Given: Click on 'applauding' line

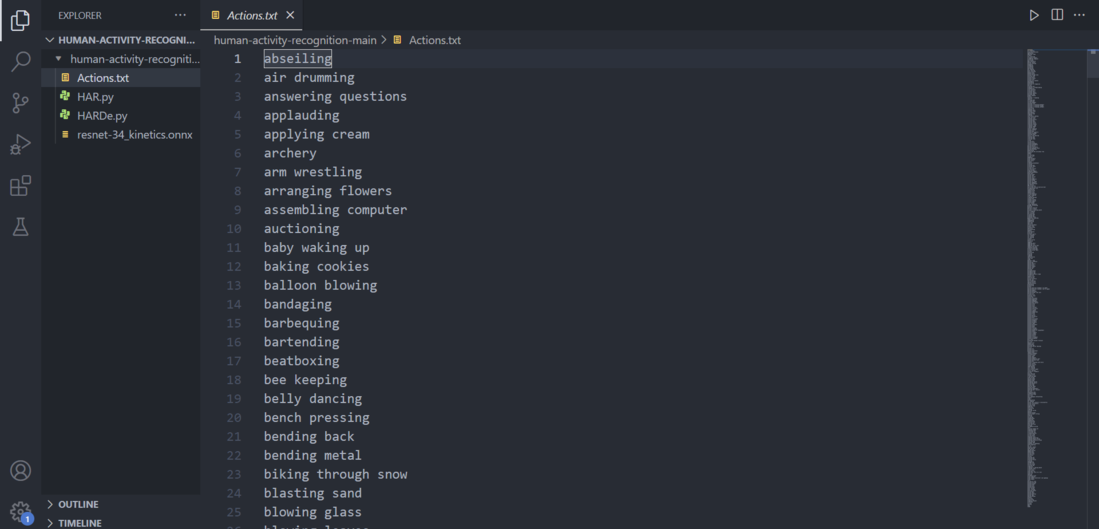Looking at the screenshot, I should pyautogui.click(x=301, y=116).
